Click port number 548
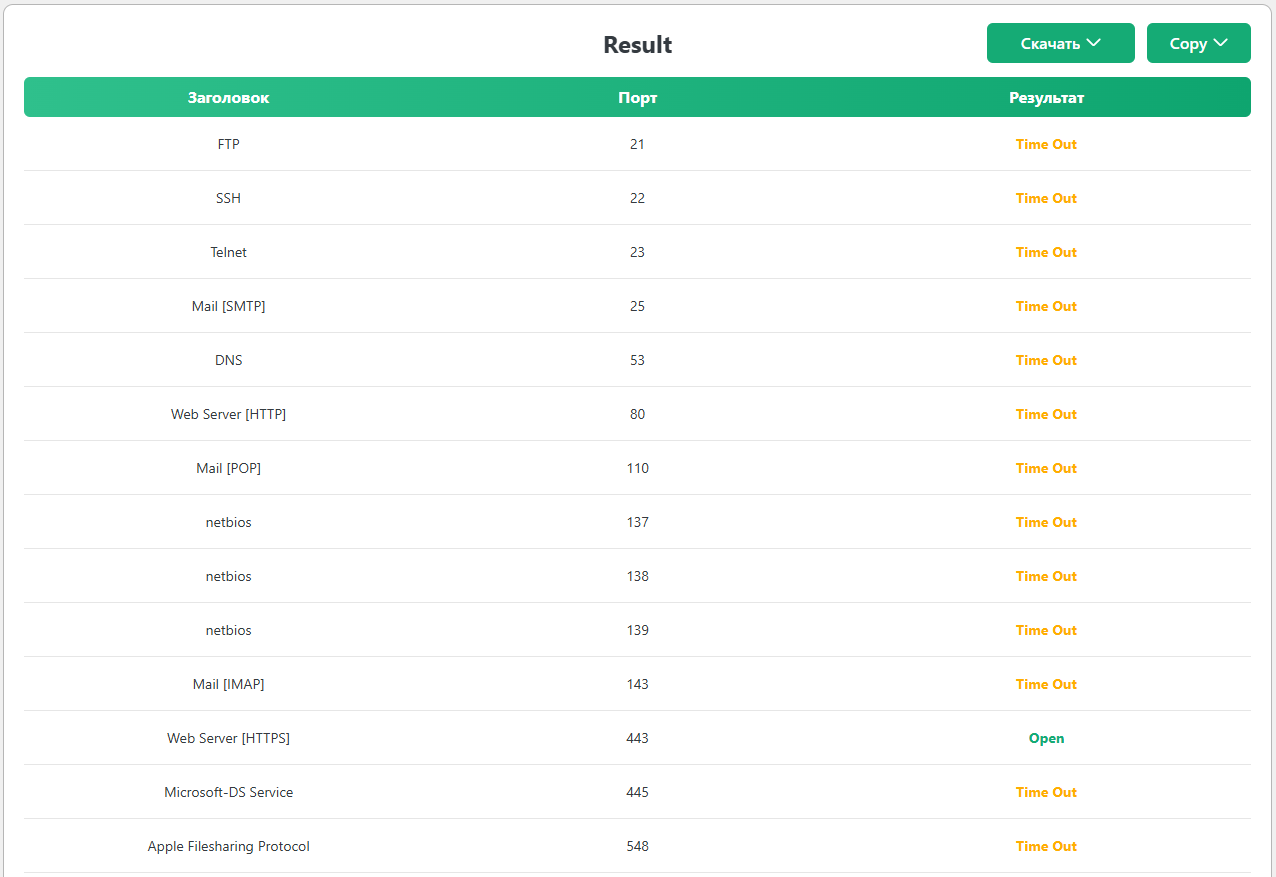Image resolution: width=1276 pixels, height=877 pixels. tap(638, 846)
